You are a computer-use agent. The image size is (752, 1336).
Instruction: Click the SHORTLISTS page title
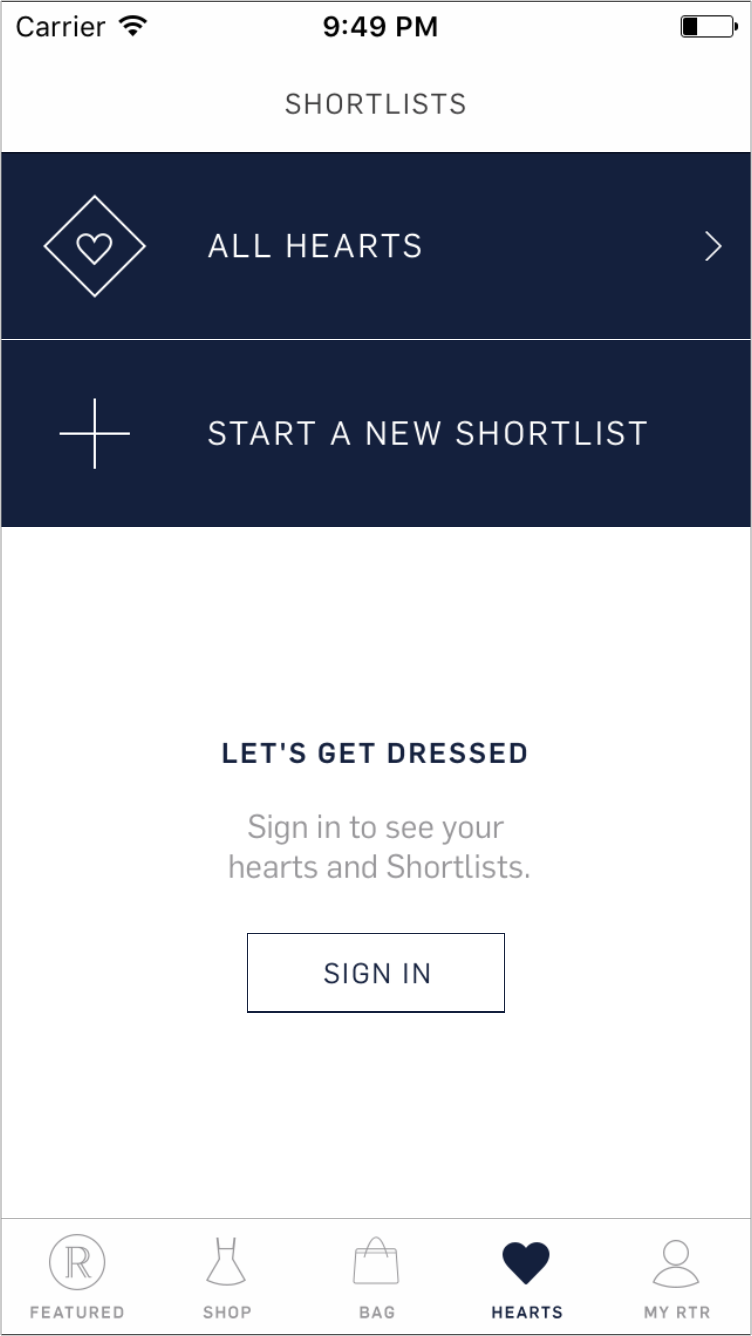[x=376, y=104]
